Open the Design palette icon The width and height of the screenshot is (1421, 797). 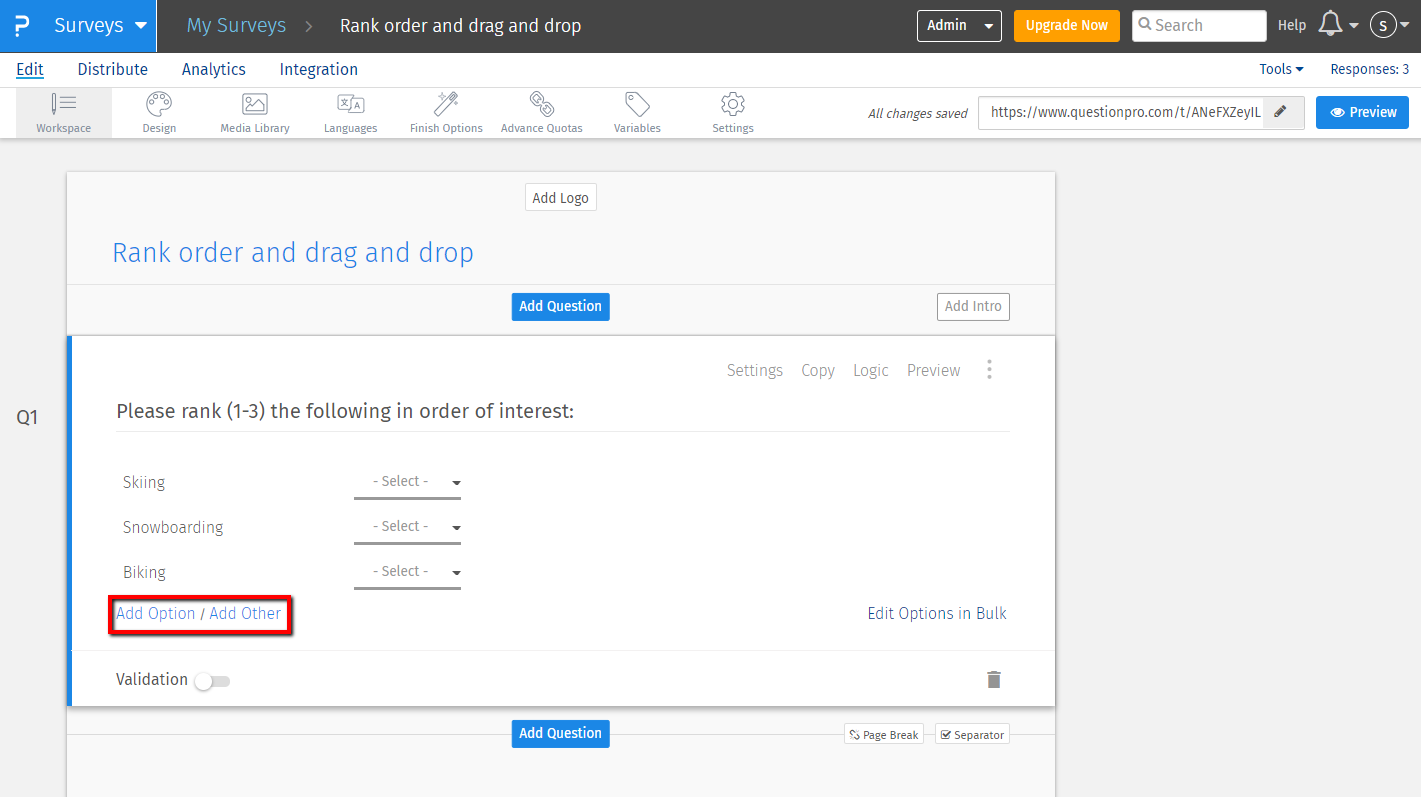click(x=159, y=104)
